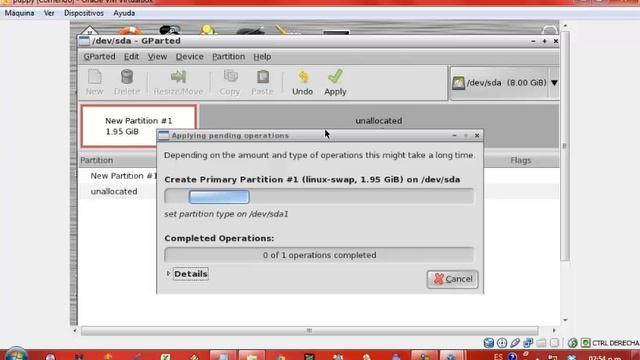Select the Resize/Move toolbar icon
This screenshot has height=360, width=640.
click(178, 76)
